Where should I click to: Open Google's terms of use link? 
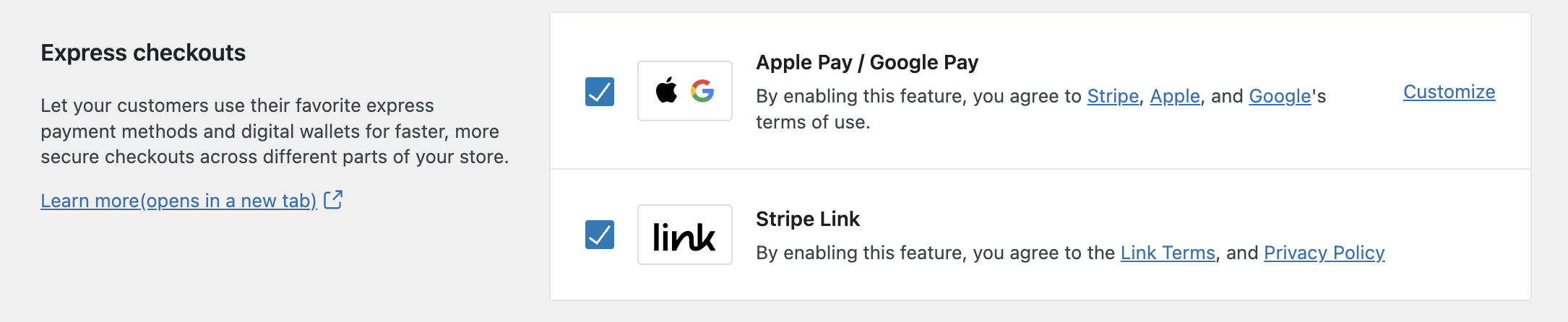point(1280,96)
